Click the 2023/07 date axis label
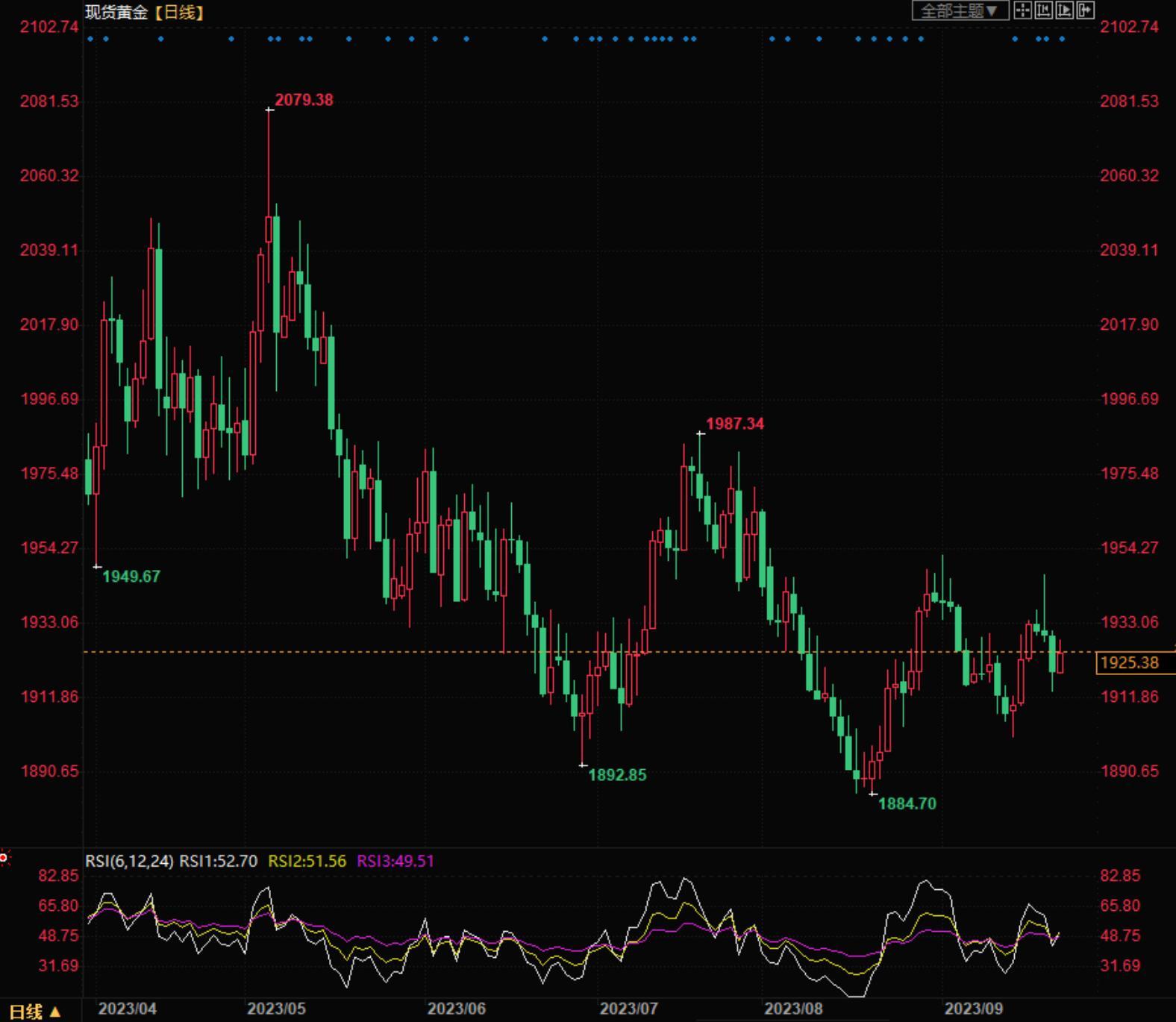1176x1022 pixels. 628,1009
